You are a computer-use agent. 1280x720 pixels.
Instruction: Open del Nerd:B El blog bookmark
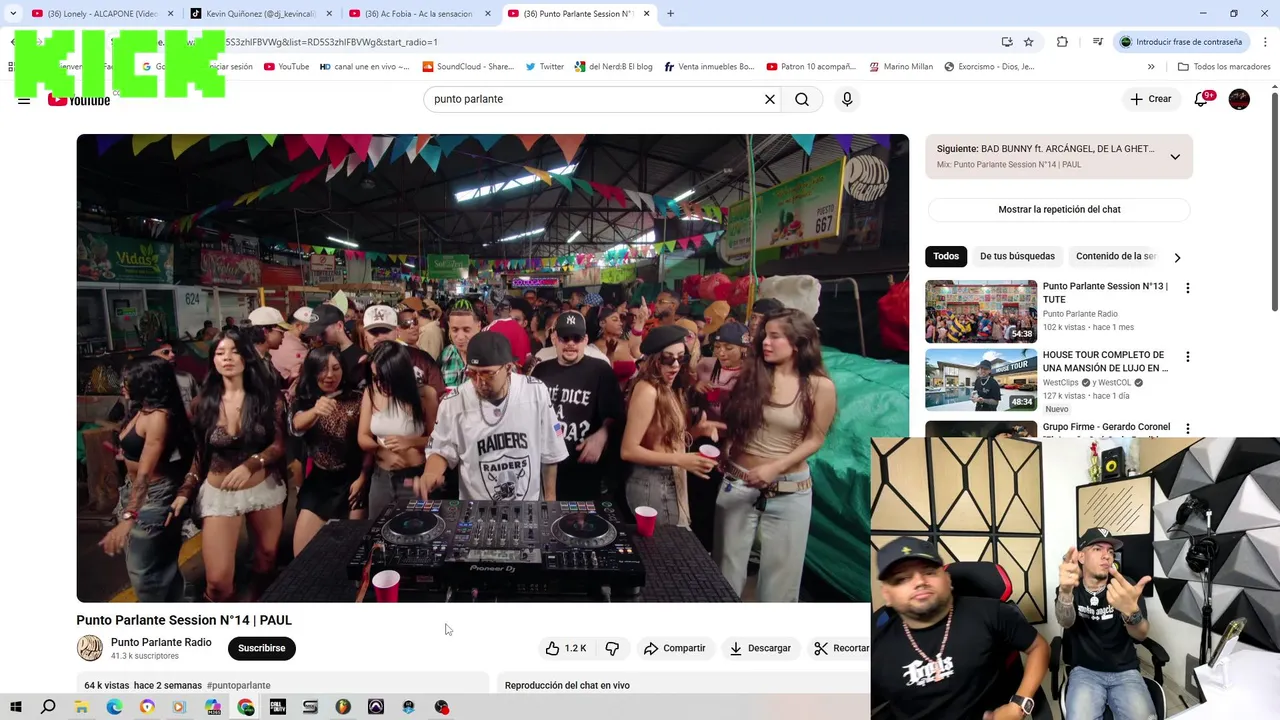tap(613, 67)
